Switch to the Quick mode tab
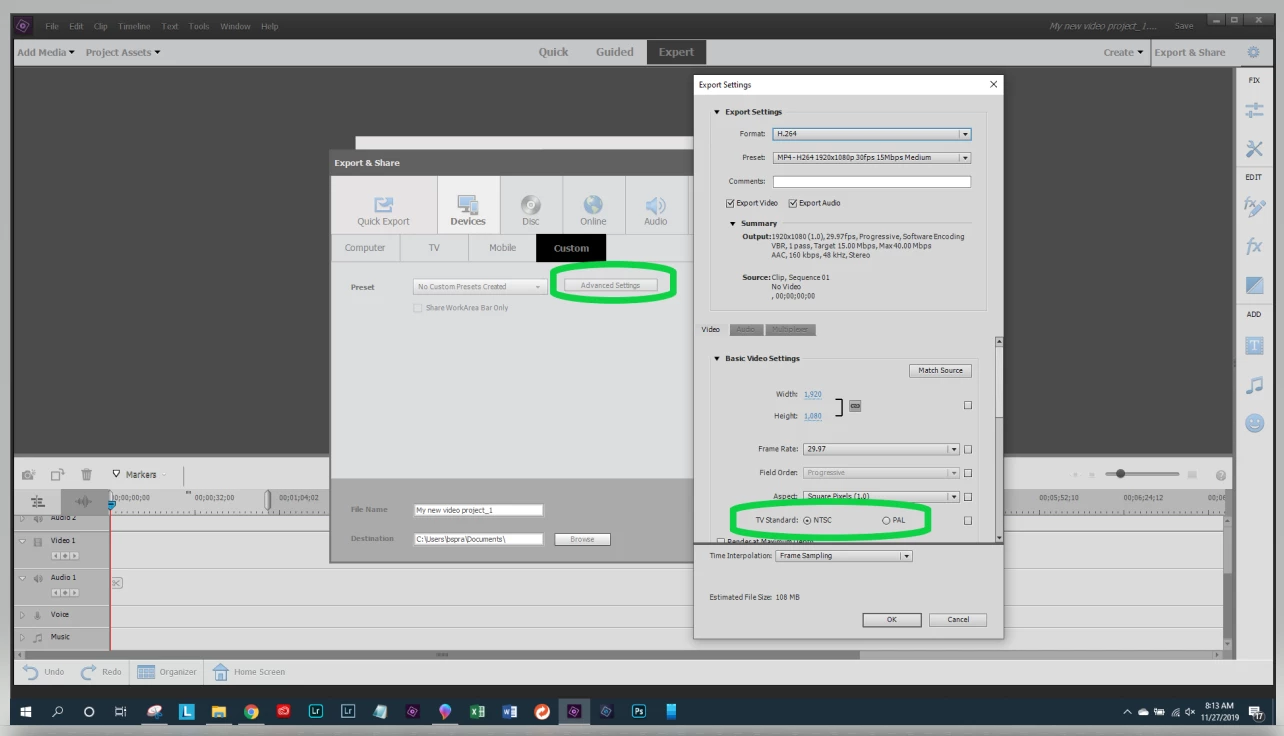Viewport: 1284px width, 736px height. click(x=553, y=52)
